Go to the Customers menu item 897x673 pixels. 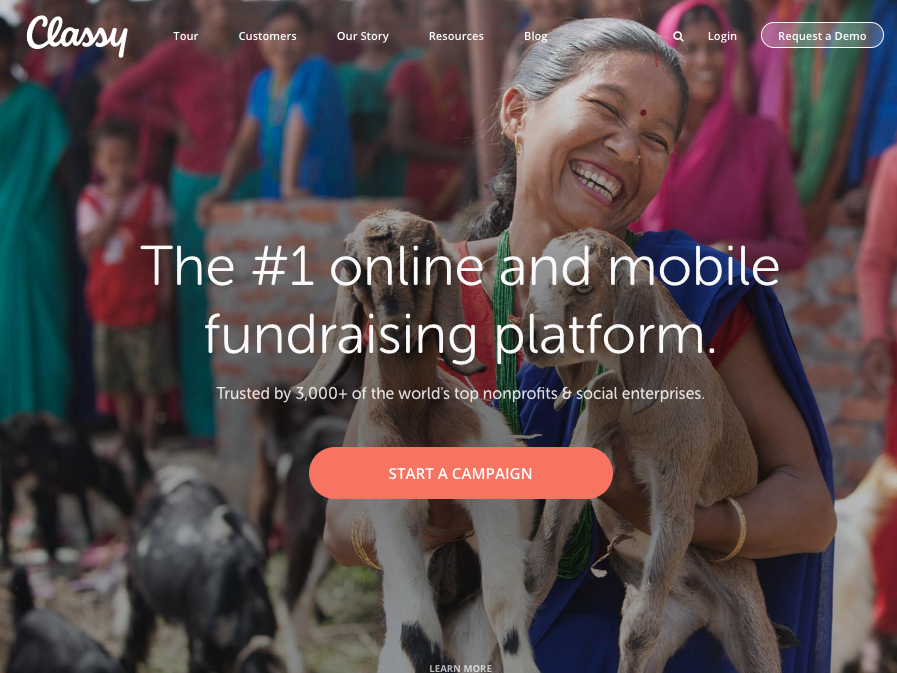point(267,36)
